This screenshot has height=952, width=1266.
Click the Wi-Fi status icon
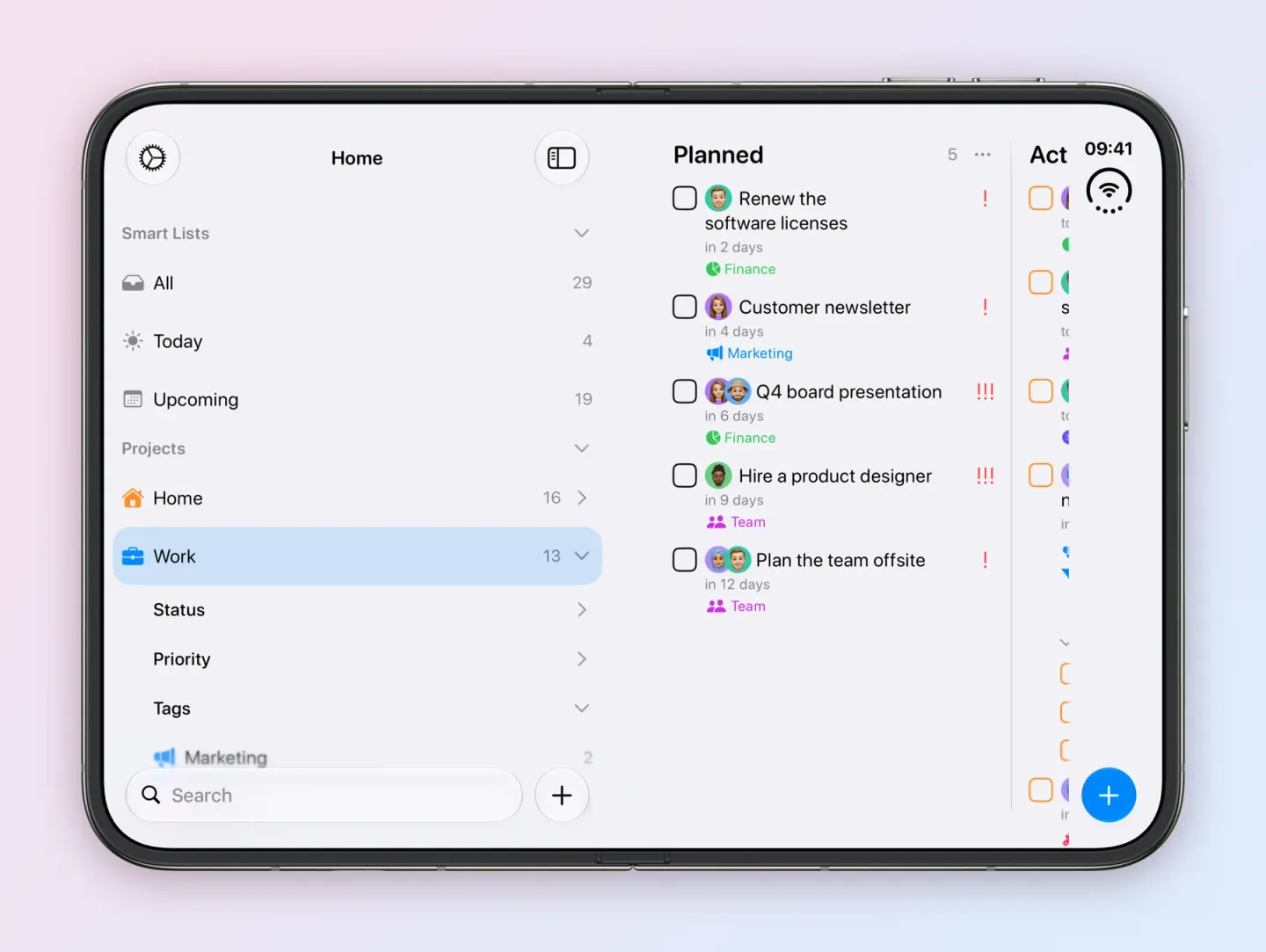[x=1109, y=191]
